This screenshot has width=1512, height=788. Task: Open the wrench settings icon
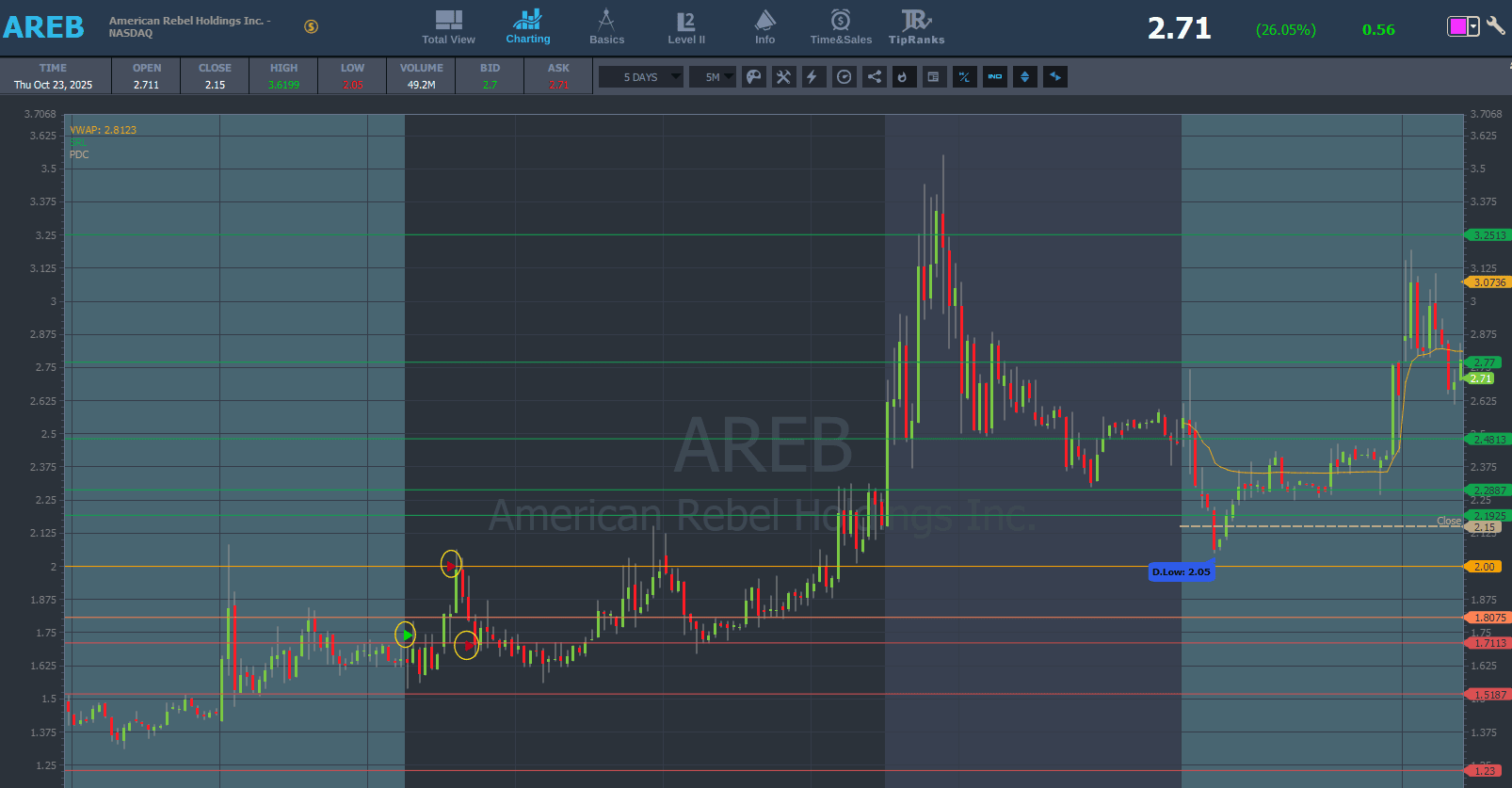pyautogui.click(x=1495, y=26)
